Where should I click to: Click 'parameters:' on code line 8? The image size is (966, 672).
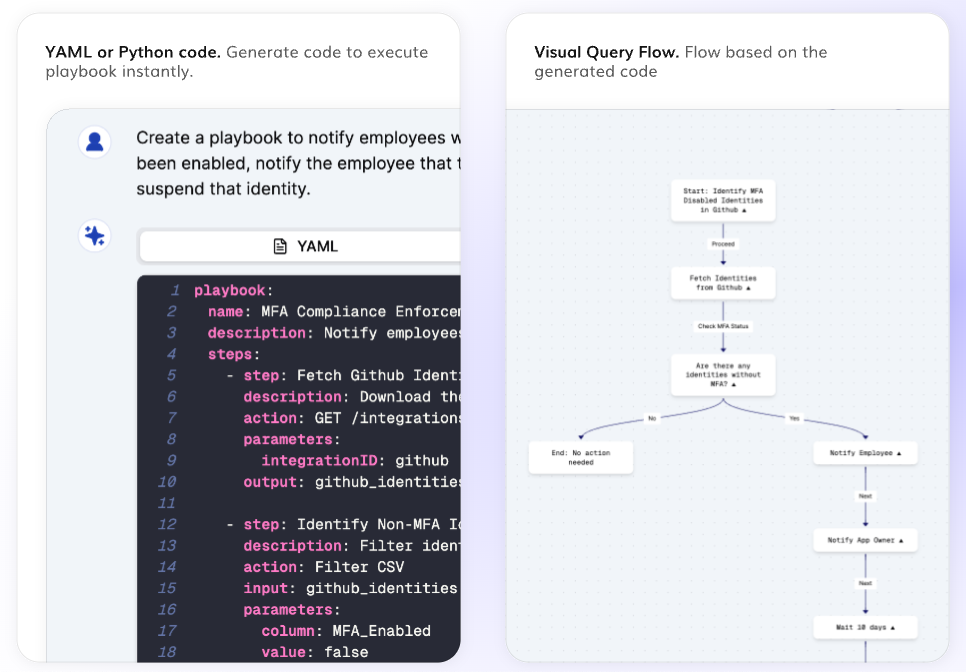(291, 440)
